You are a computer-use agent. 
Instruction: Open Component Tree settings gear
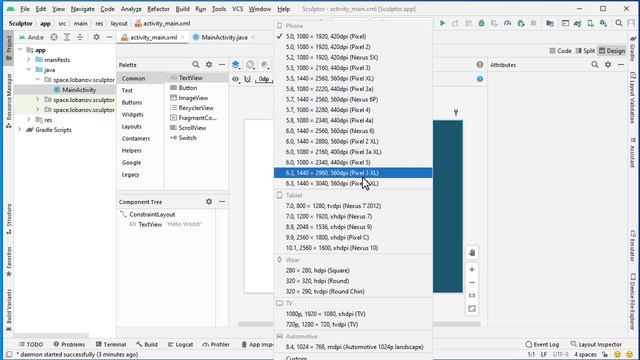(209, 202)
